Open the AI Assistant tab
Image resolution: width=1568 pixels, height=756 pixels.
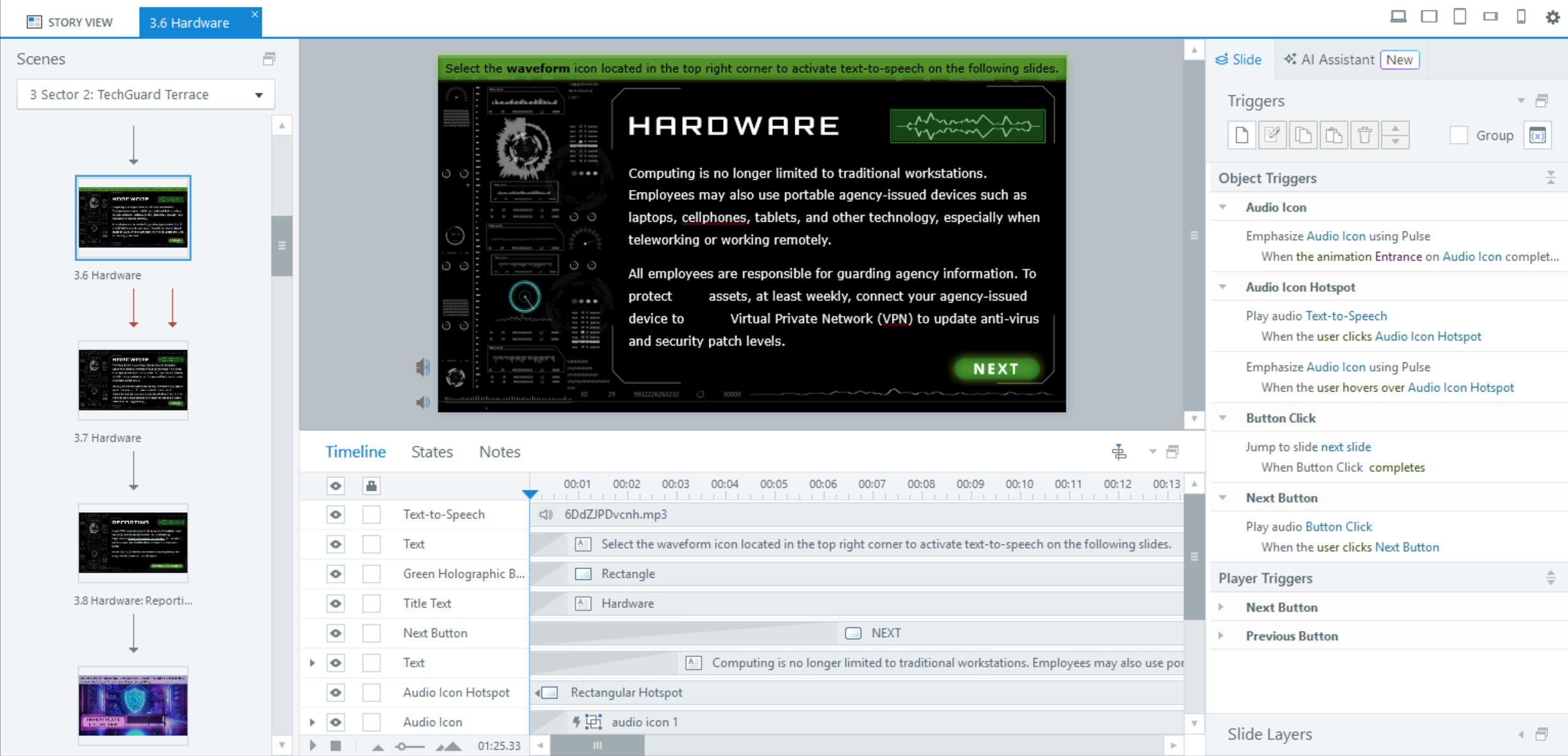[x=1337, y=60]
